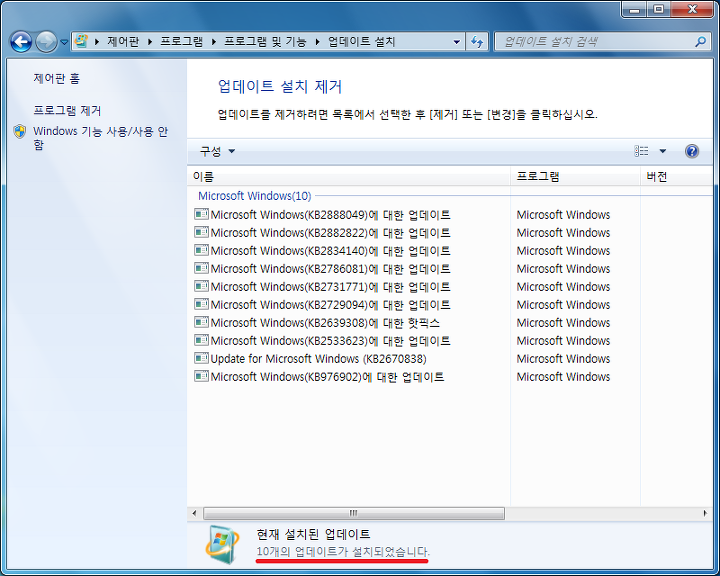Expand the arrow after 프로그램 및 기능
Viewport: 720px width, 576px height.
317,42
